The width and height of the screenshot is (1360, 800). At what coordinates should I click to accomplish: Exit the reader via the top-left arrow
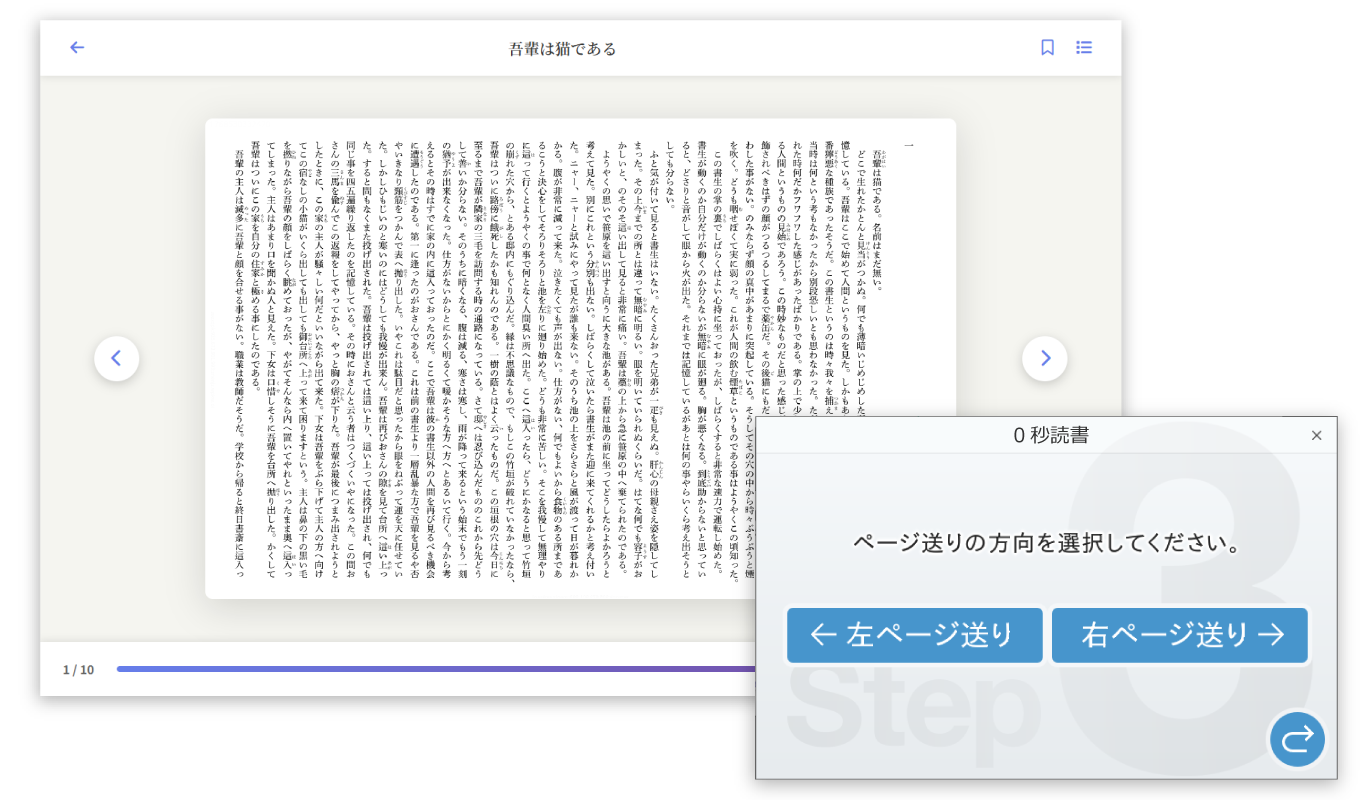76,46
